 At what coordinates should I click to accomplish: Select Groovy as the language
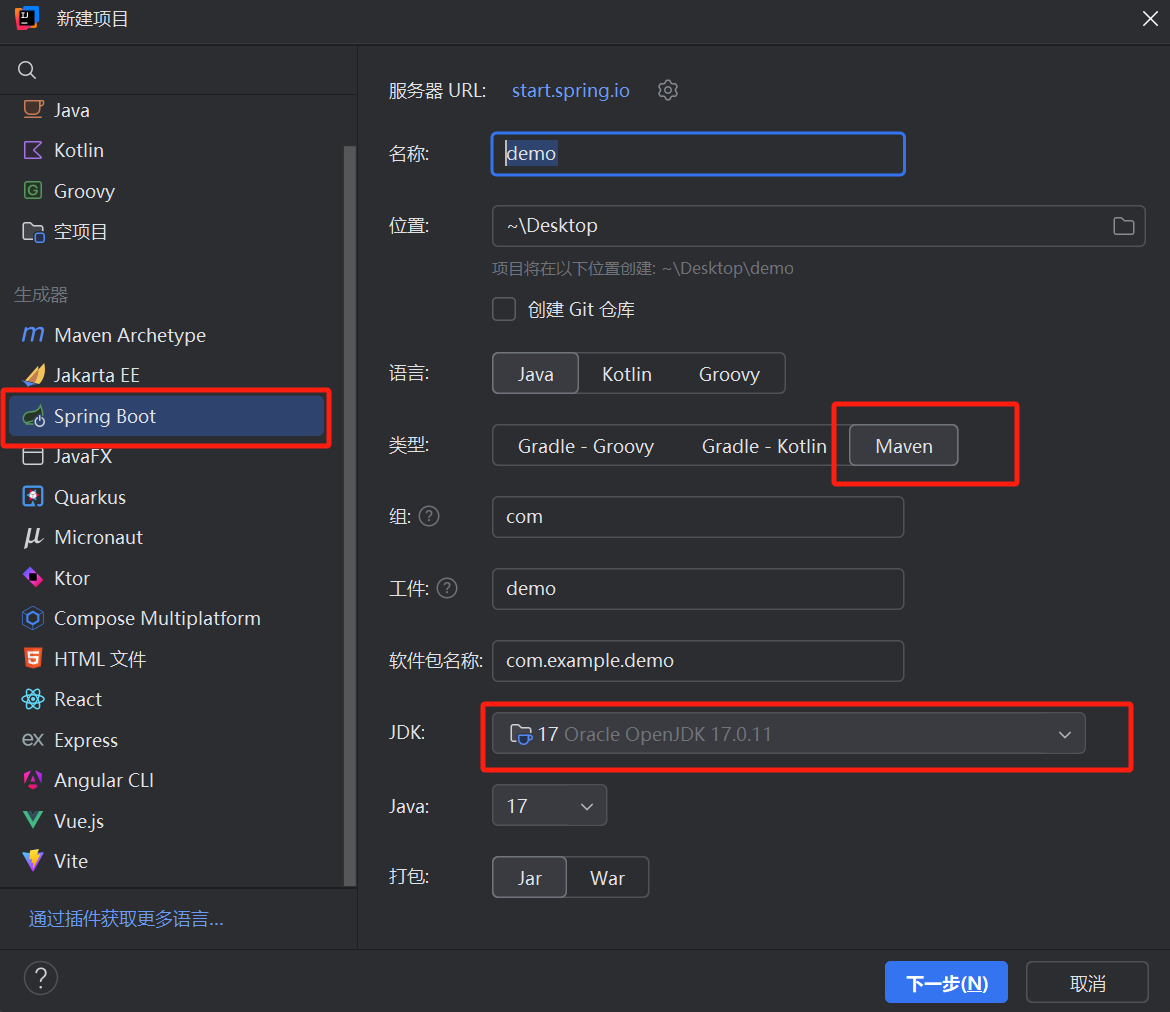pyautogui.click(x=729, y=374)
